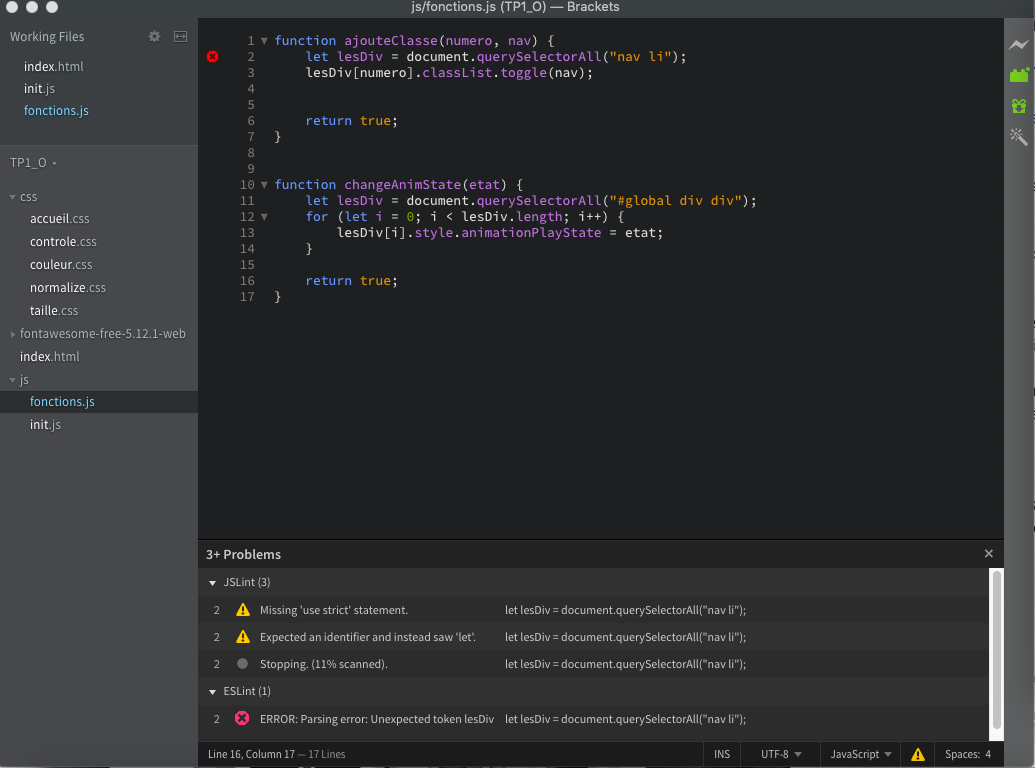Click Line 16, Column 17 cursor info
Screen dimensions: 1035x768
tap(251, 754)
